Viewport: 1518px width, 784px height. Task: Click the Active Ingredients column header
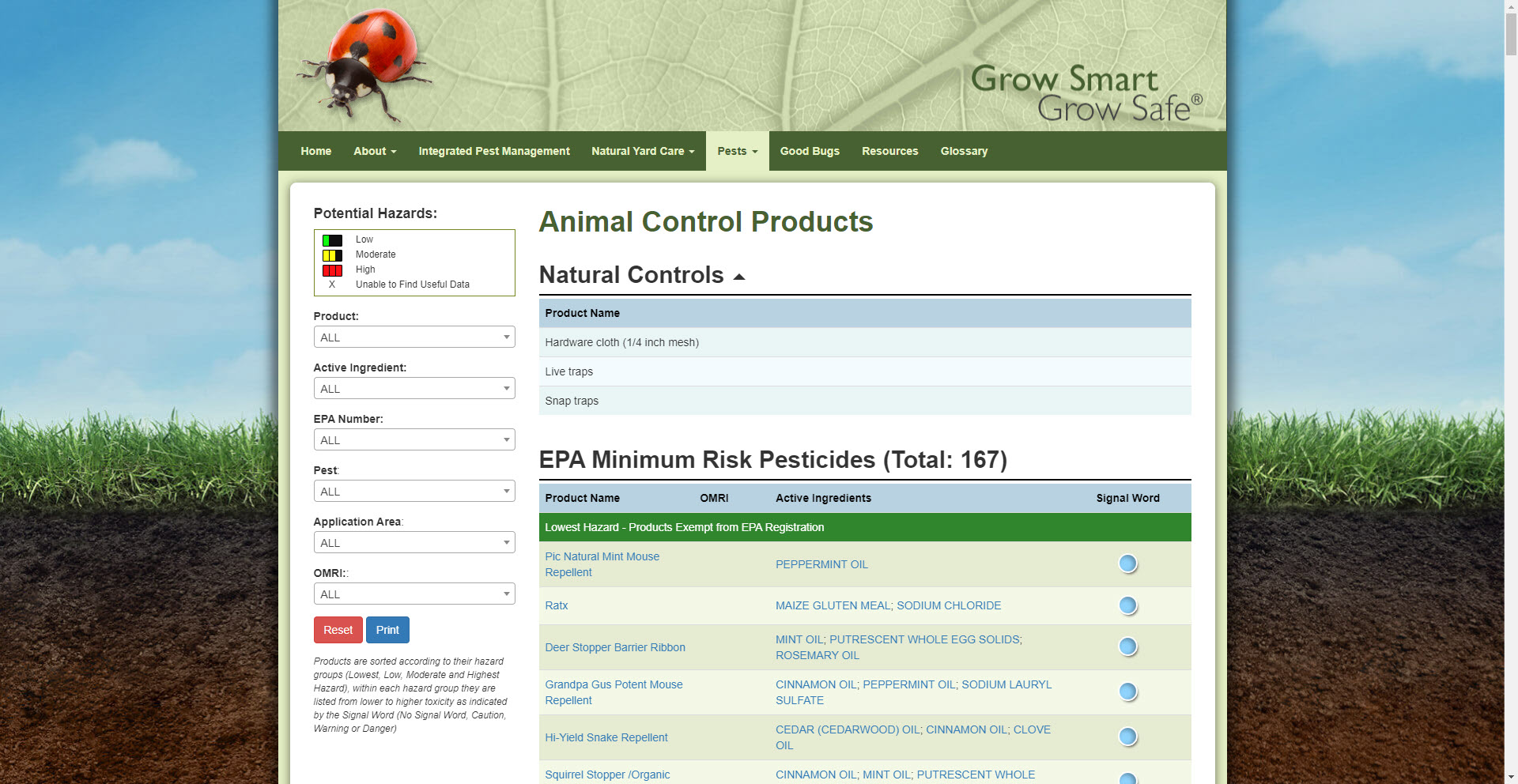[x=823, y=498]
